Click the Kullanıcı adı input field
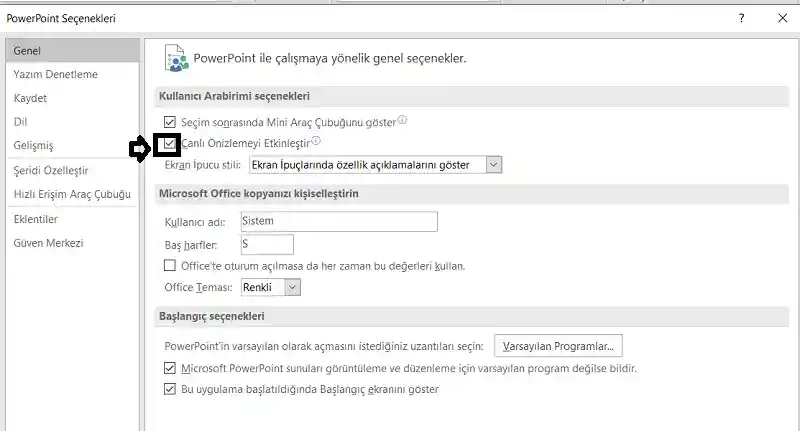Screen dimensions: 800x431 point(339,221)
